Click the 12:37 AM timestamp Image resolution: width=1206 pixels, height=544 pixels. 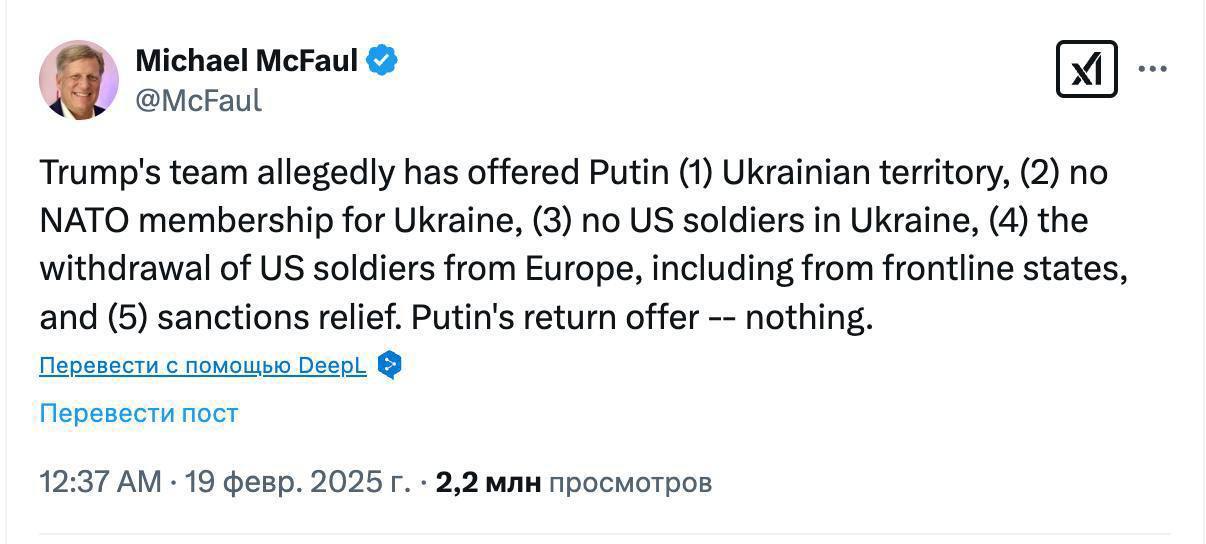(100, 483)
